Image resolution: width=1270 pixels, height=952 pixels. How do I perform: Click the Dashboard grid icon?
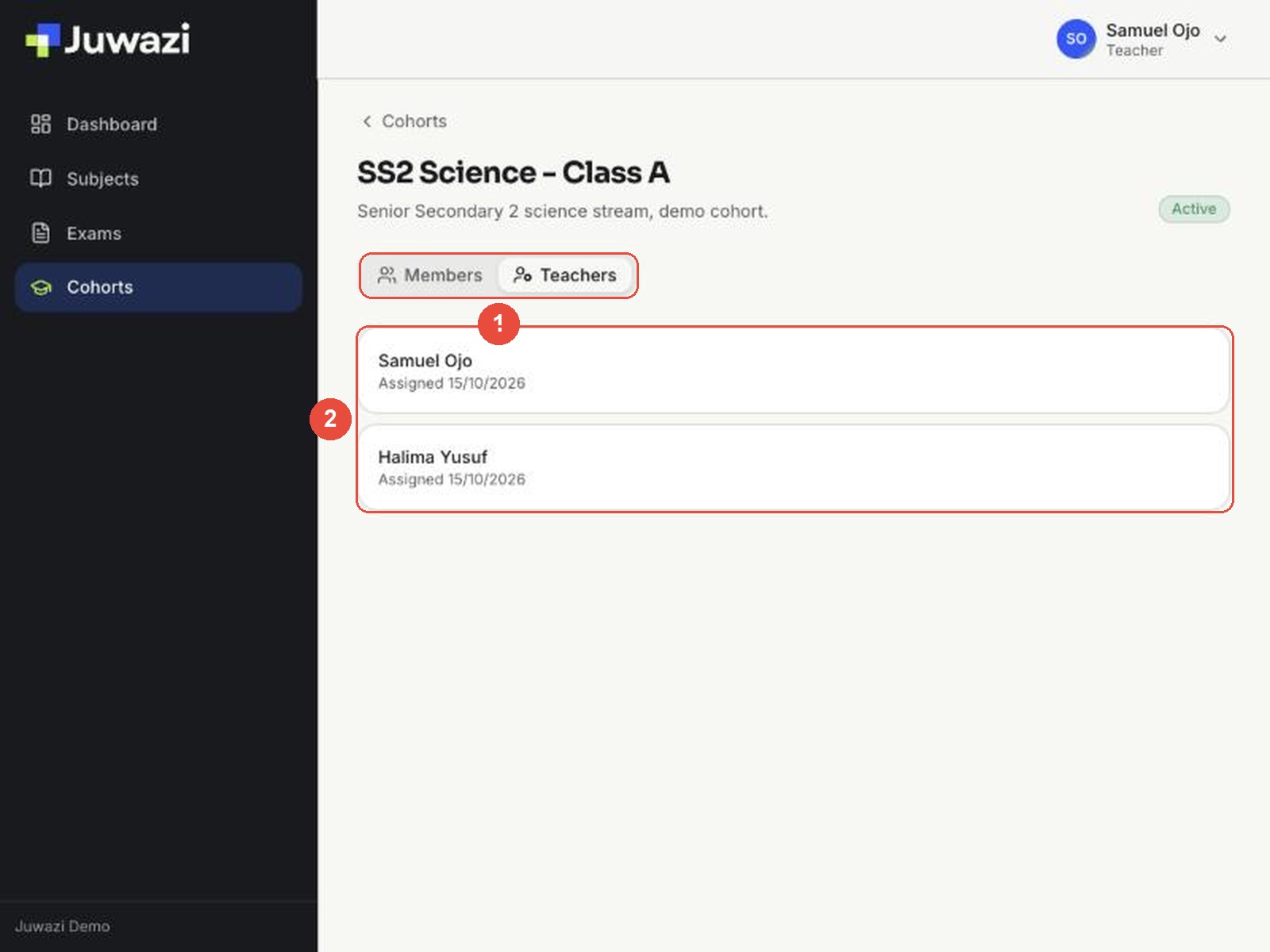40,124
